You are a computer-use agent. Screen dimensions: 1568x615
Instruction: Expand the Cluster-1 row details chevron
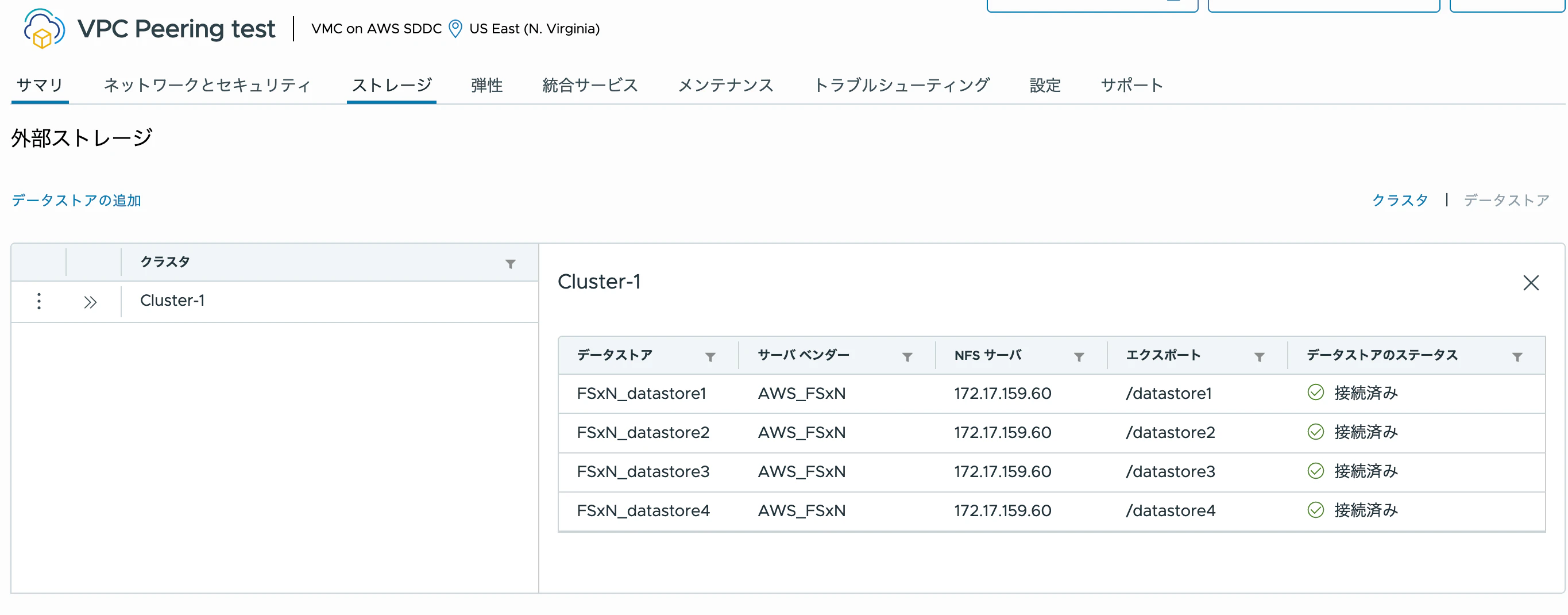click(90, 302)
